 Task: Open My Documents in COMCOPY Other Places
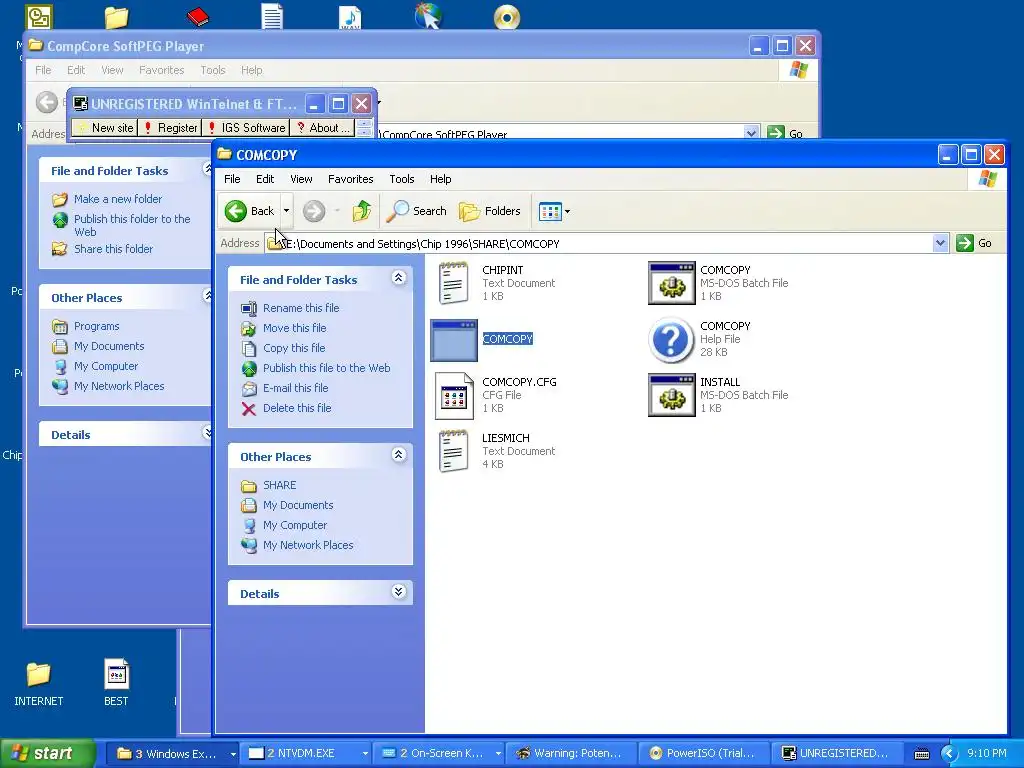click(298, 505)
